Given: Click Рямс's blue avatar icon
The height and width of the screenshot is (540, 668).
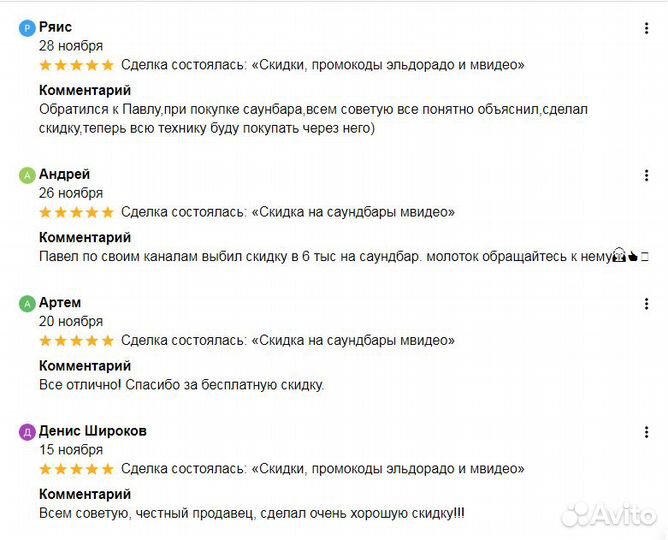Looking at the screenshot, I should 27,28.
